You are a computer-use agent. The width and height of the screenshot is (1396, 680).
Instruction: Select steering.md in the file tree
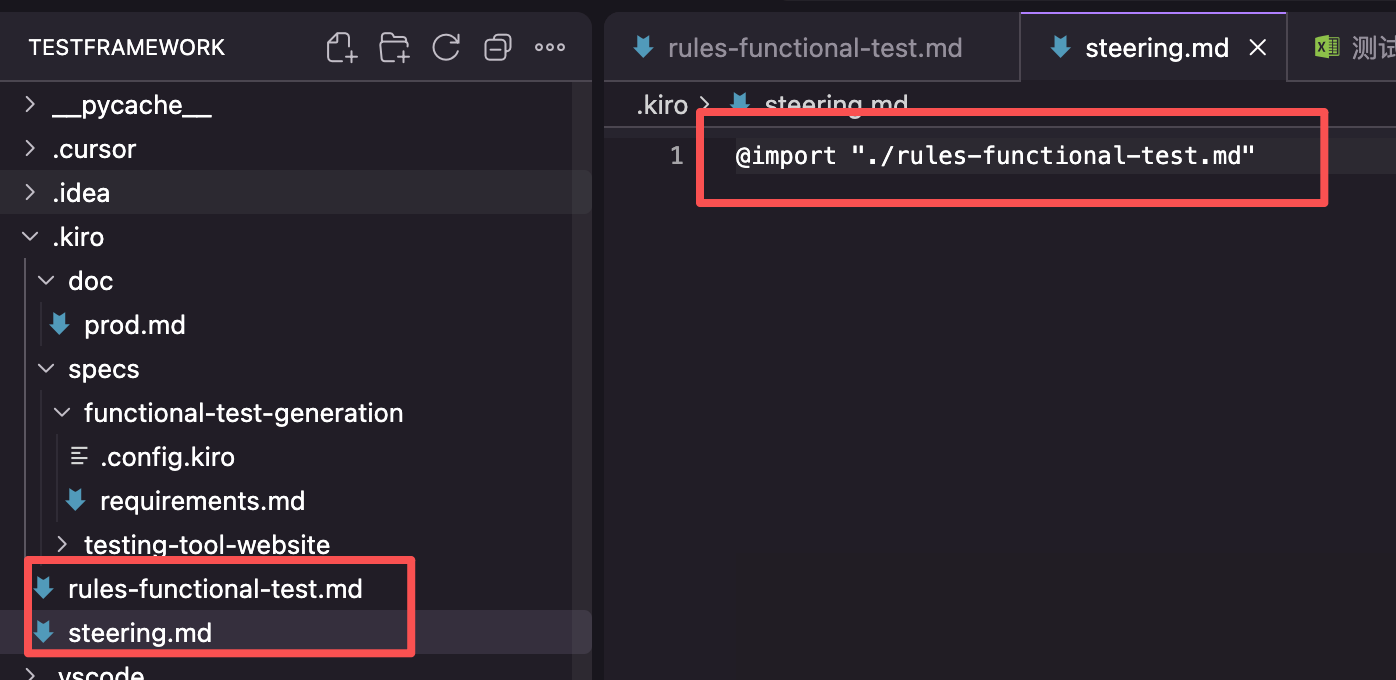pos(140,633)
